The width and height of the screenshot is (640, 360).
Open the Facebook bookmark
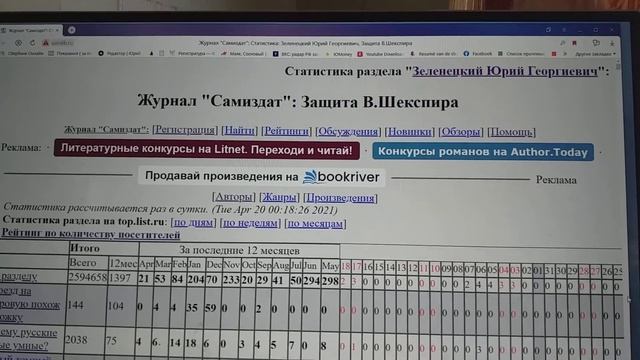tap(478, 53)
